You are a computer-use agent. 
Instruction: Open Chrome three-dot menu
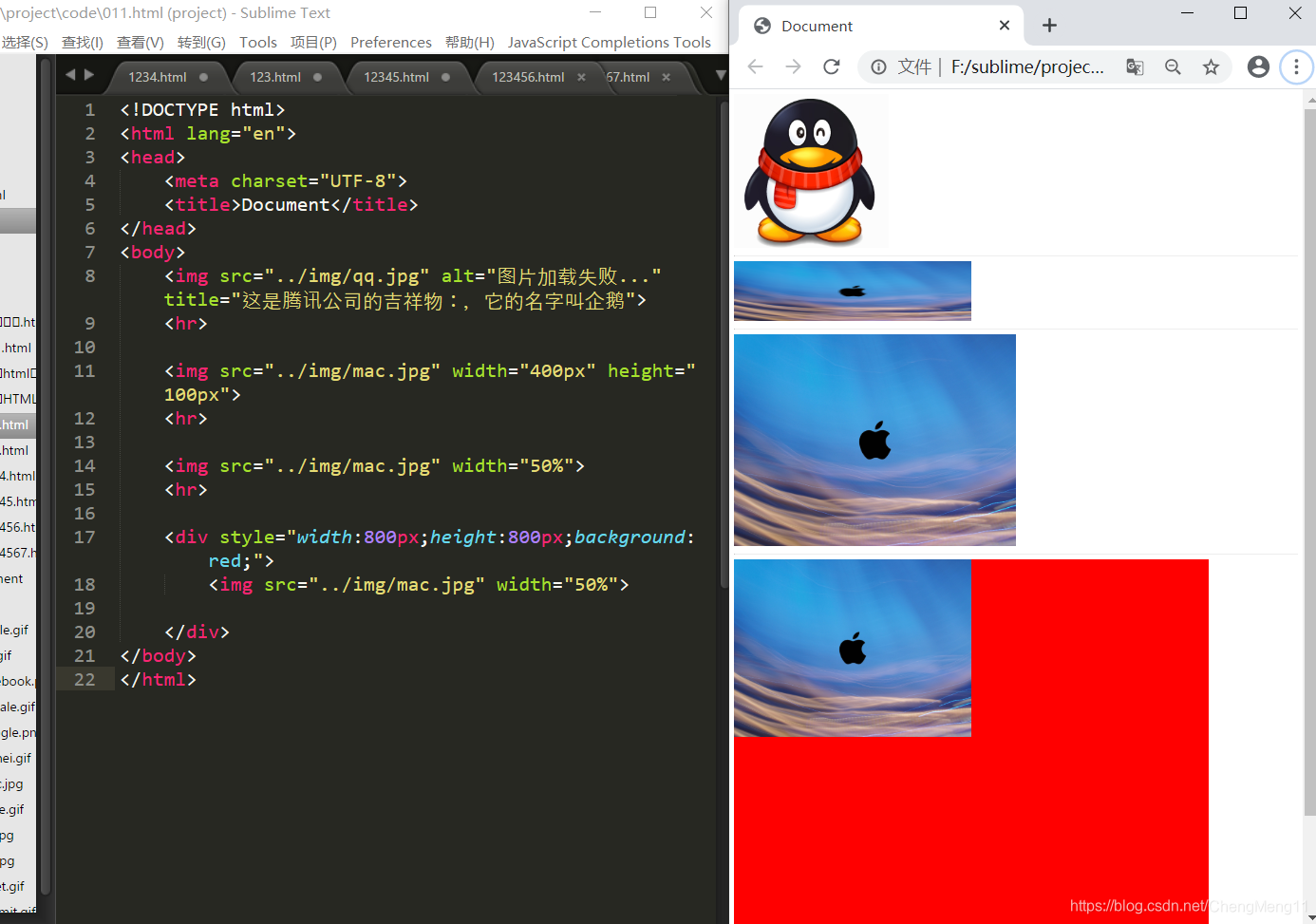(x=1296, y=66)
